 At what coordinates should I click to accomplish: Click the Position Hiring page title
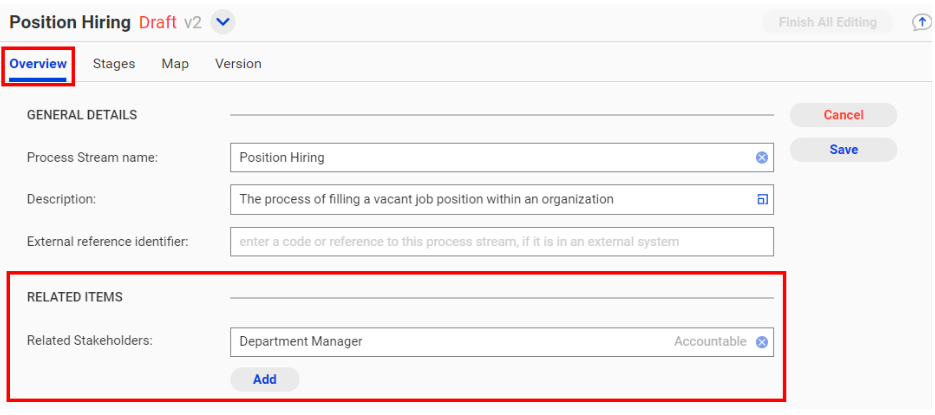[x=70, y=23]
